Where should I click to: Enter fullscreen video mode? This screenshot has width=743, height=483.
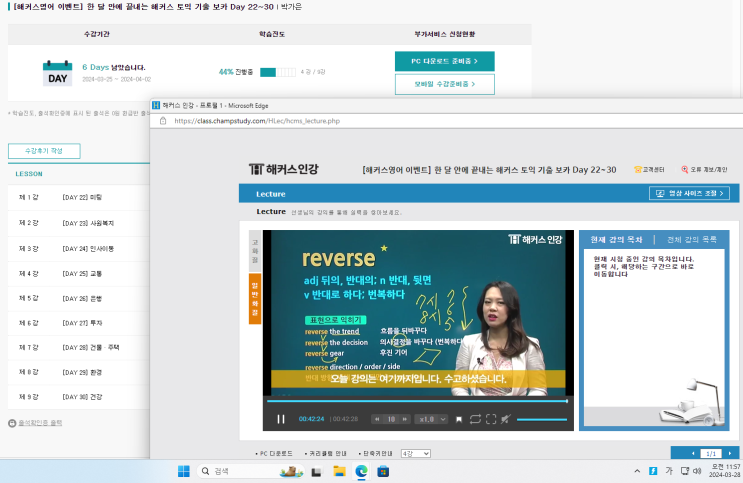(x=491, y=419)
